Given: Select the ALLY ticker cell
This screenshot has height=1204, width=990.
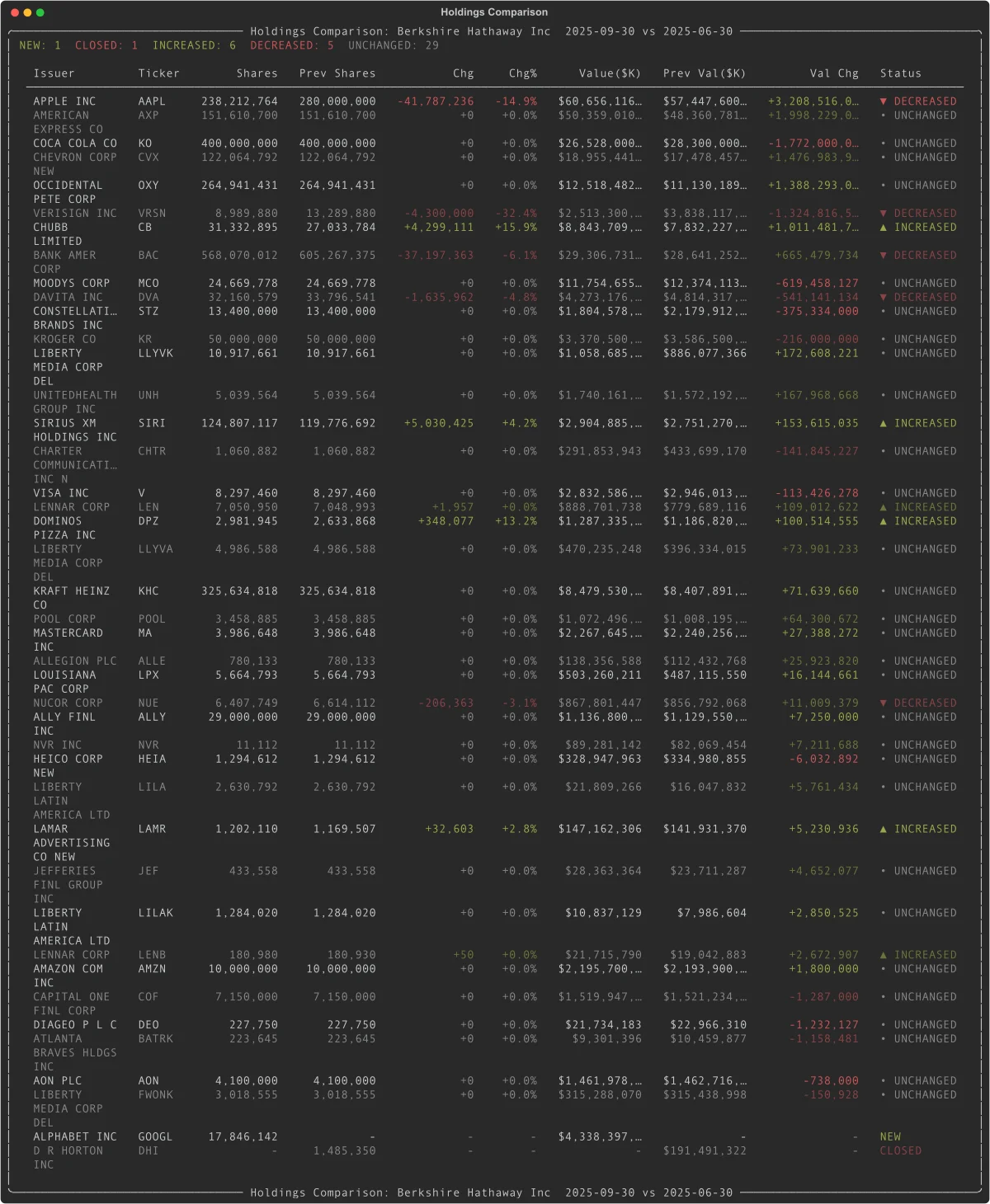Looking at the screenshot, I should [152, 718].
